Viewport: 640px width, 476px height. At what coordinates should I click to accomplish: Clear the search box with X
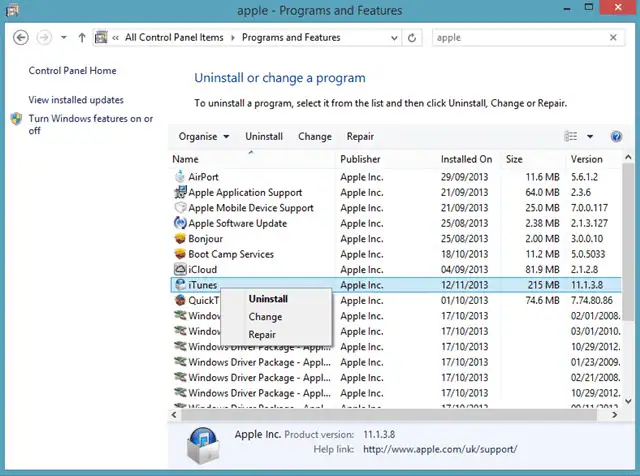(x=613, y=38)
